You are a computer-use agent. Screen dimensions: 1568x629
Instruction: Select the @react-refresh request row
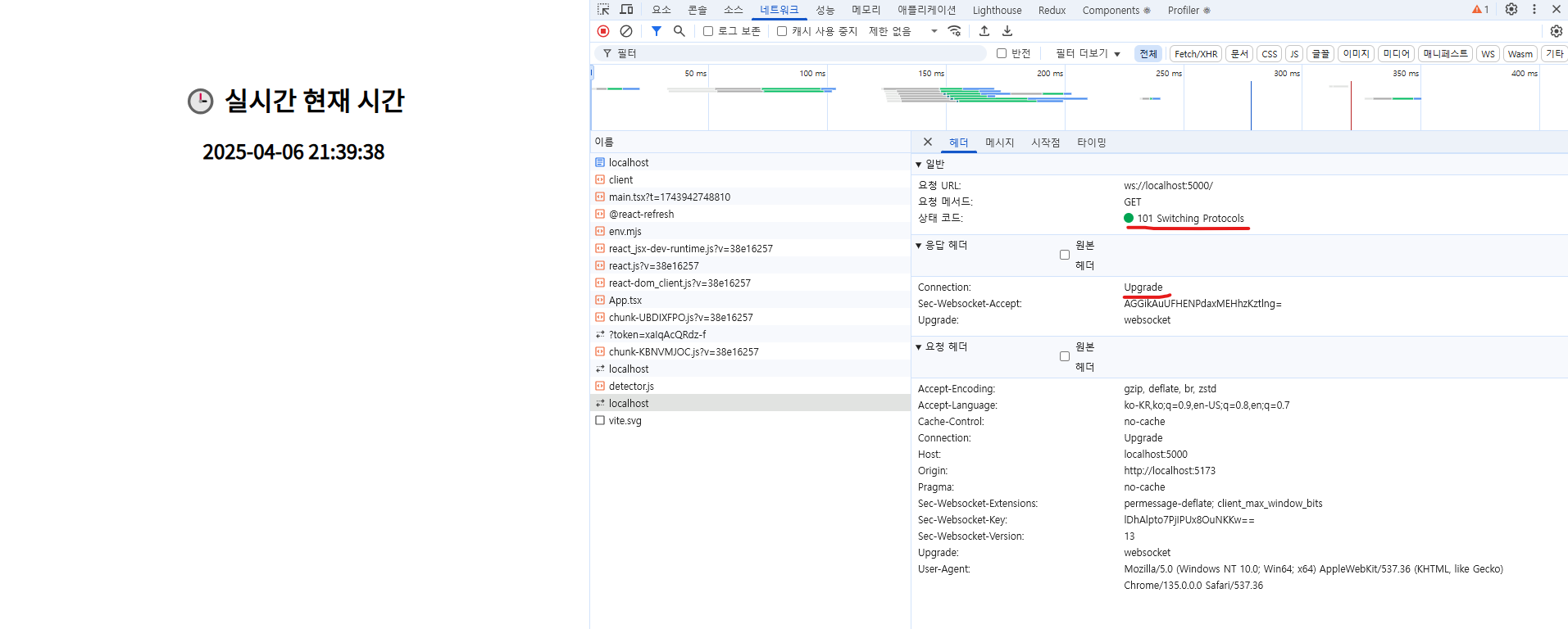pyautogui.click(x=750, y=214)
